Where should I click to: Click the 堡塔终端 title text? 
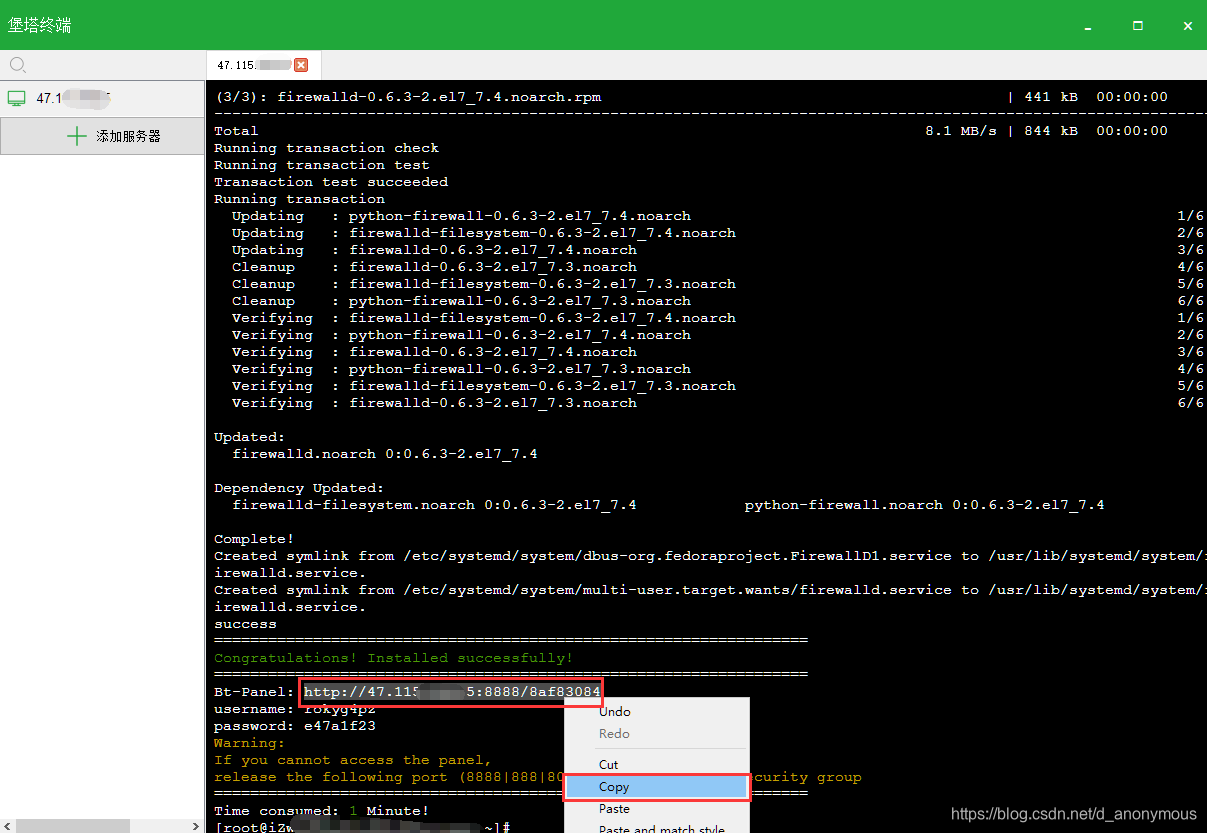pos(40,25)
